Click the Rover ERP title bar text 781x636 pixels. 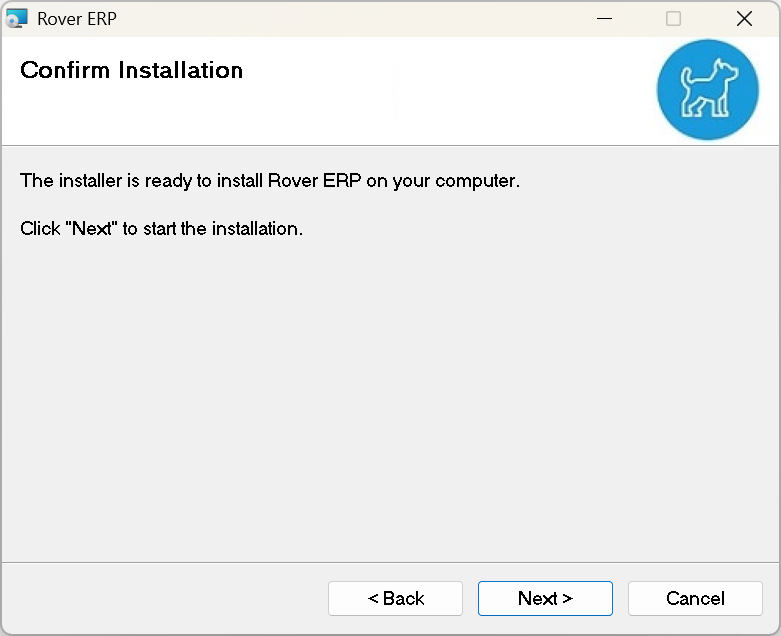(x=77, y=19)
